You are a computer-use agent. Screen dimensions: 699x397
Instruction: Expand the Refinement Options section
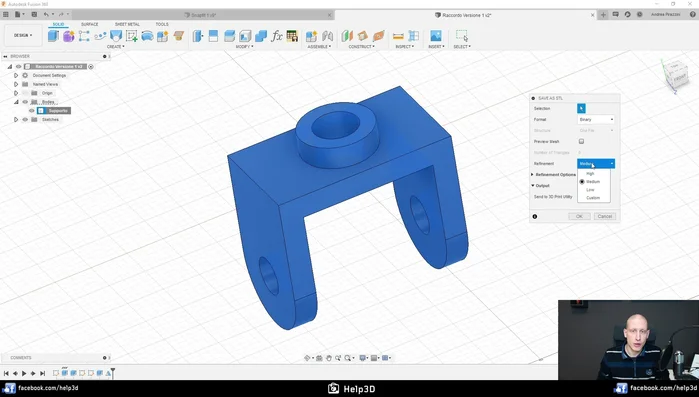(x=532, y=175)
